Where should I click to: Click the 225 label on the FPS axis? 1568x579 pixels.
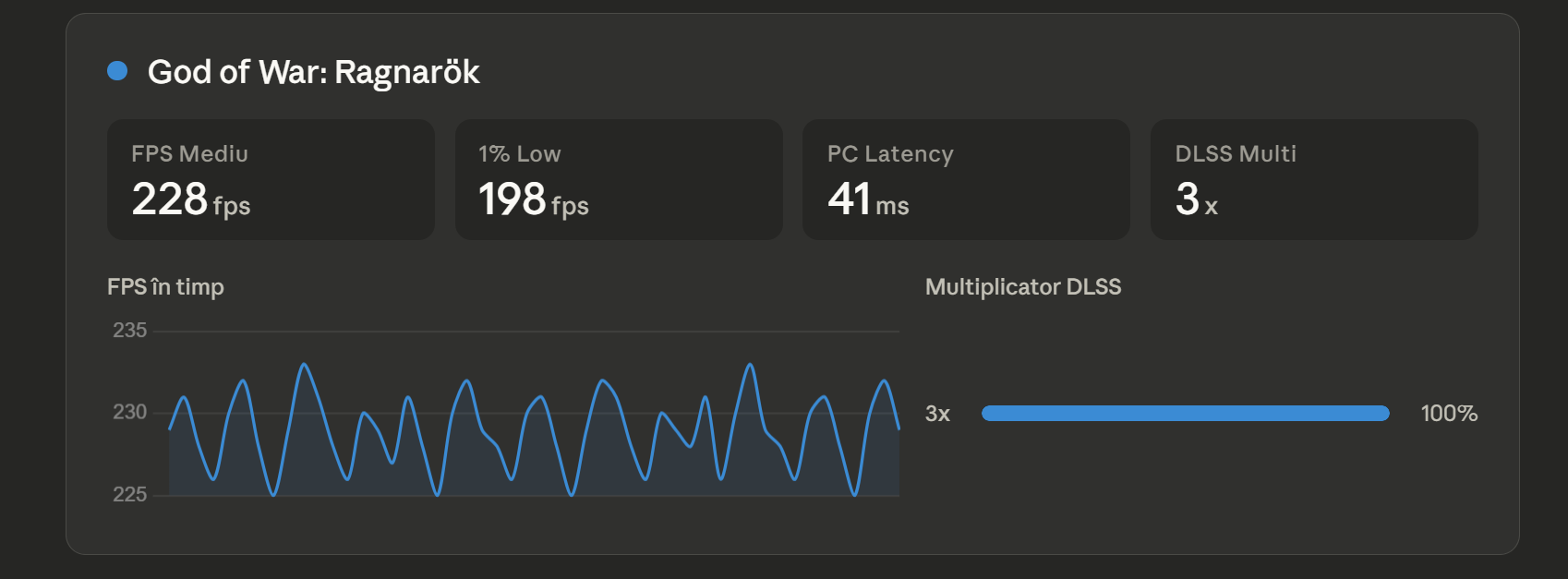click(x=129, y=494)
